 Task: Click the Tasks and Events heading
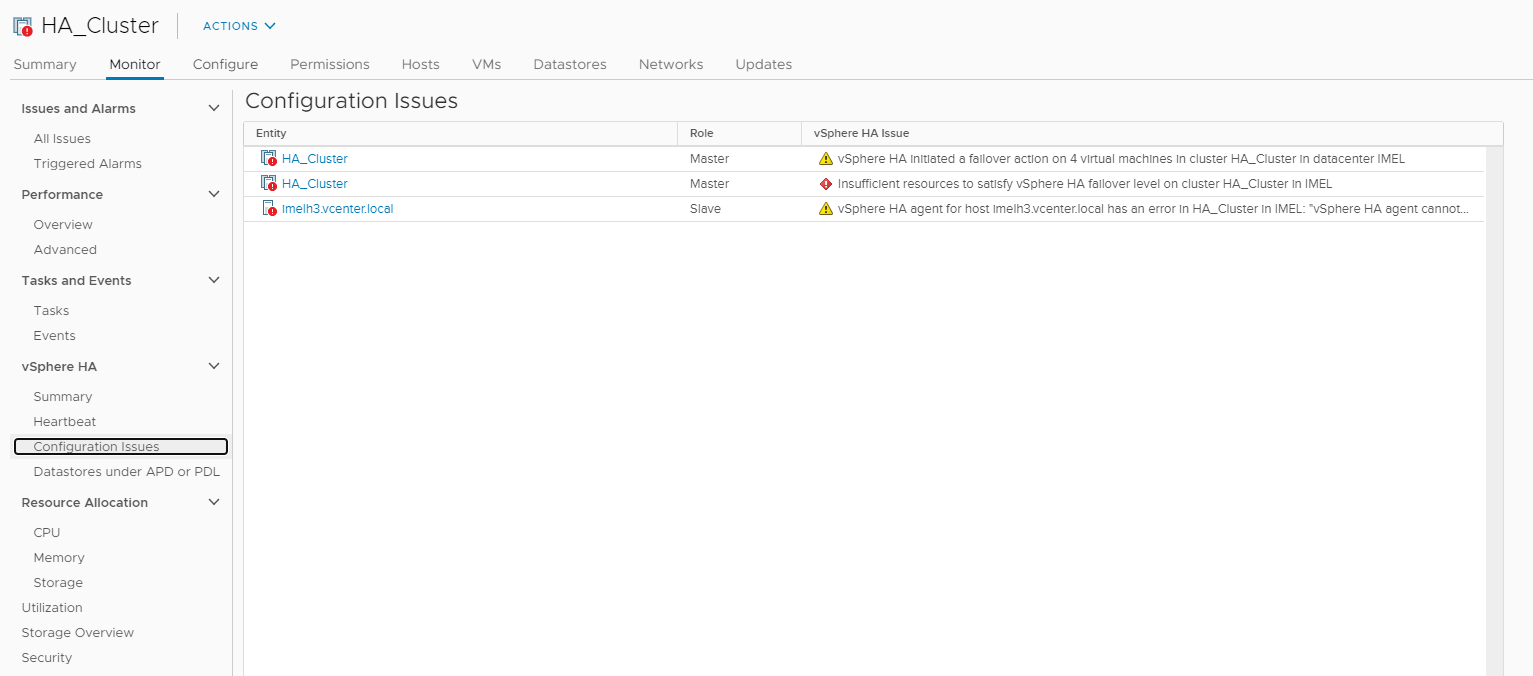(x=77, y=281)
